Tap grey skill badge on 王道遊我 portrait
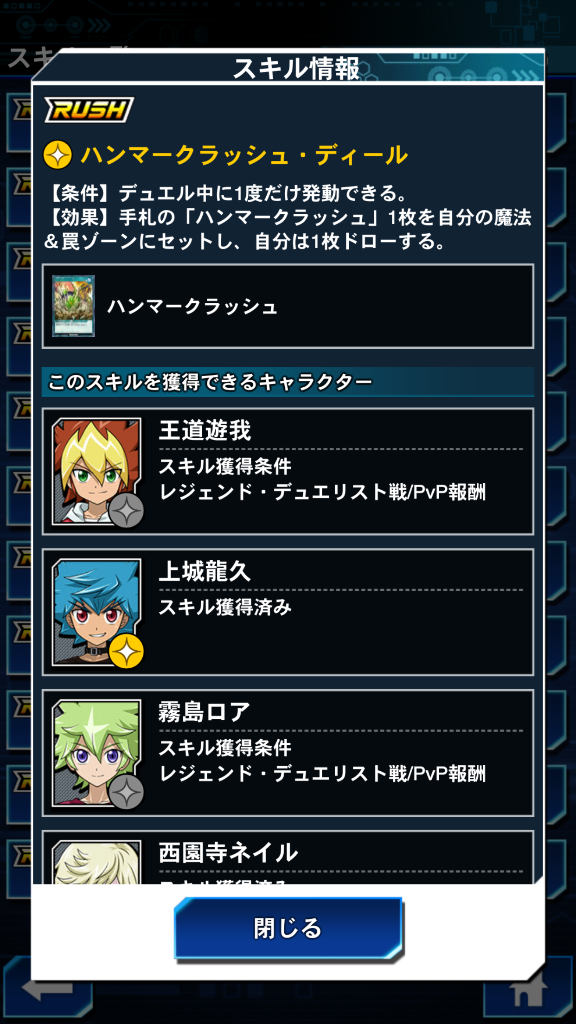The height and width of the screenshot is (1024, 576). click(x=125, y=509)
